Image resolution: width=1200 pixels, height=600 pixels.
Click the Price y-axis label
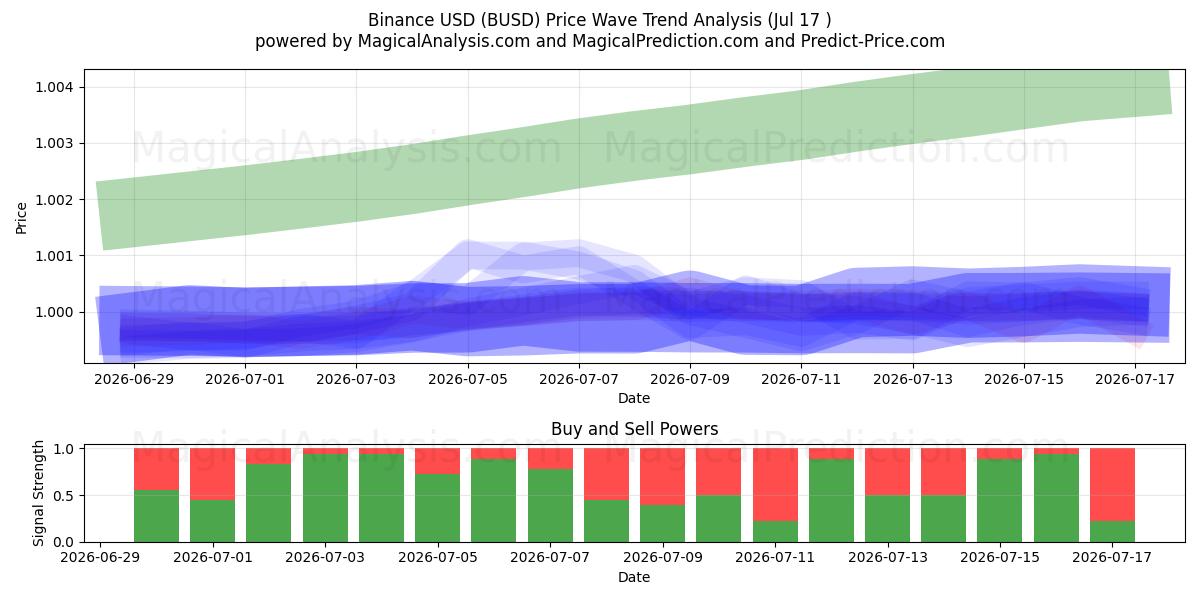click(22, 216)
